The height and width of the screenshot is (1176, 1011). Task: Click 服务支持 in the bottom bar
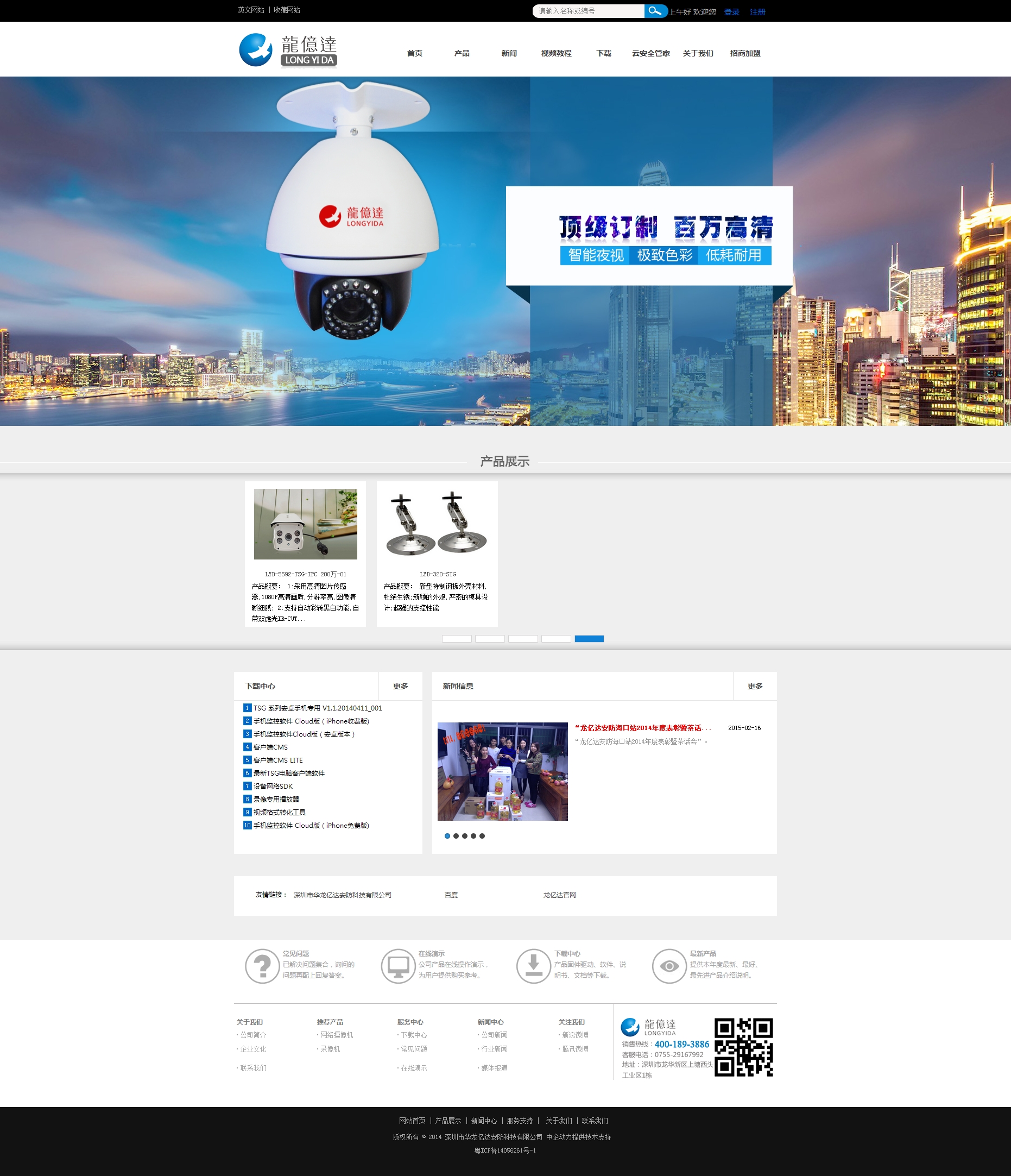pos(520,1121)
